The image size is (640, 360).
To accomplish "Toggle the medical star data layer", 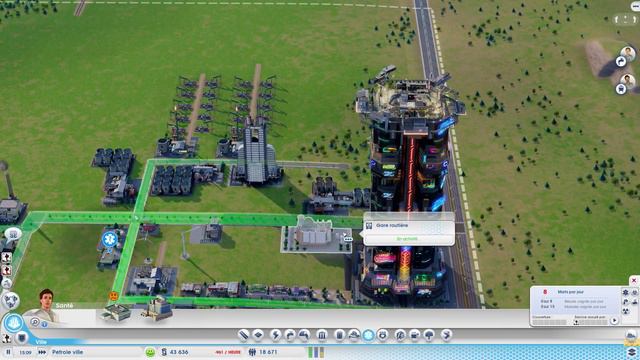I will (626, 292).
